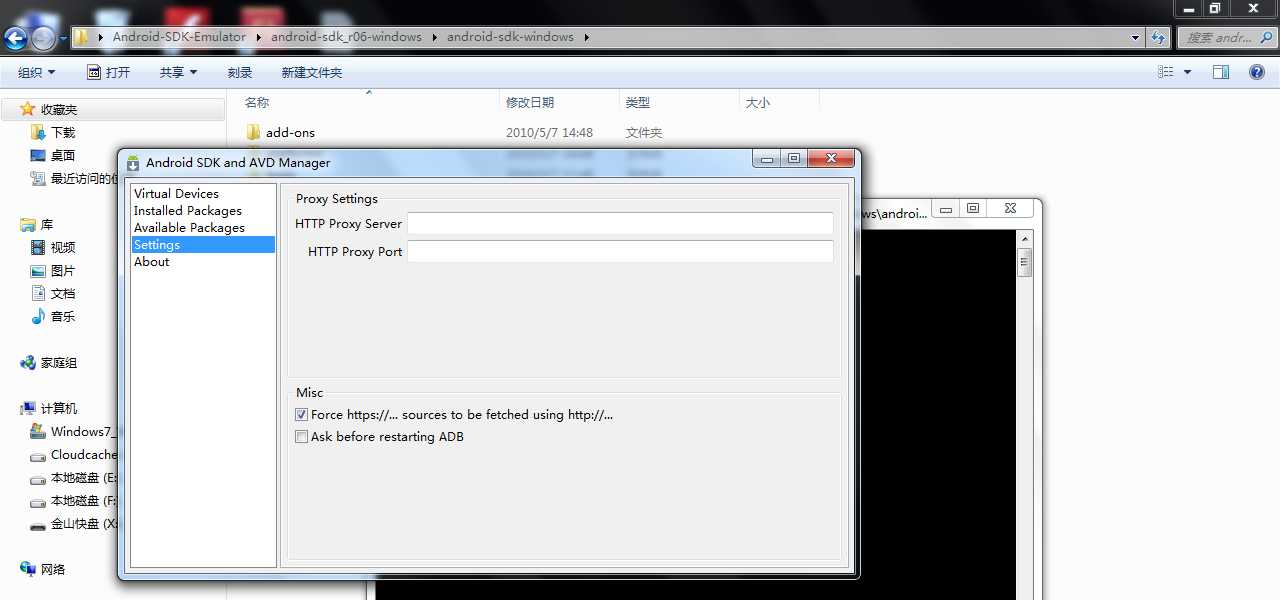Click the HTTP Proxy Server input field

click(x=620, y=224)
